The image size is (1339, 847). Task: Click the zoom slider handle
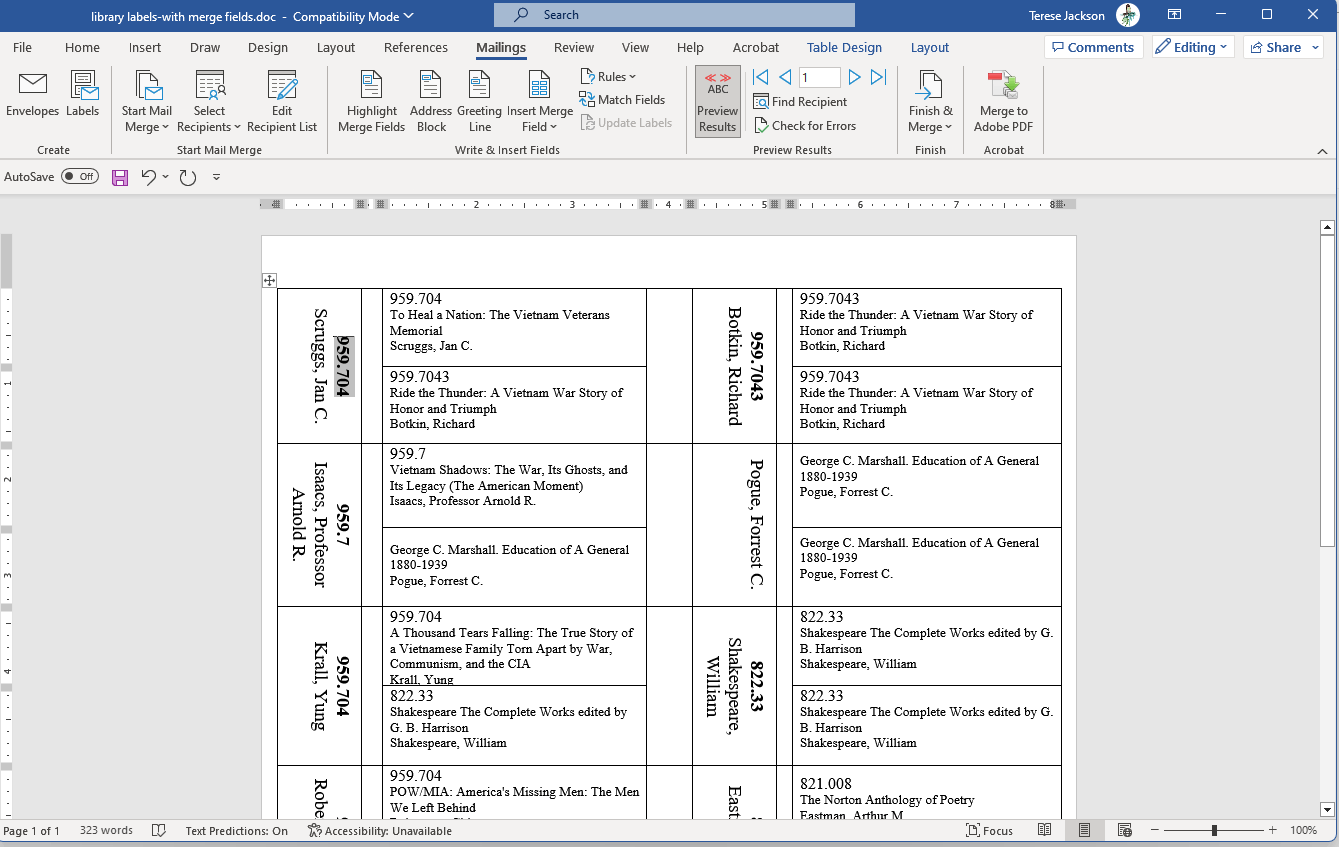pyautogui.click(x=1214, y=831)
